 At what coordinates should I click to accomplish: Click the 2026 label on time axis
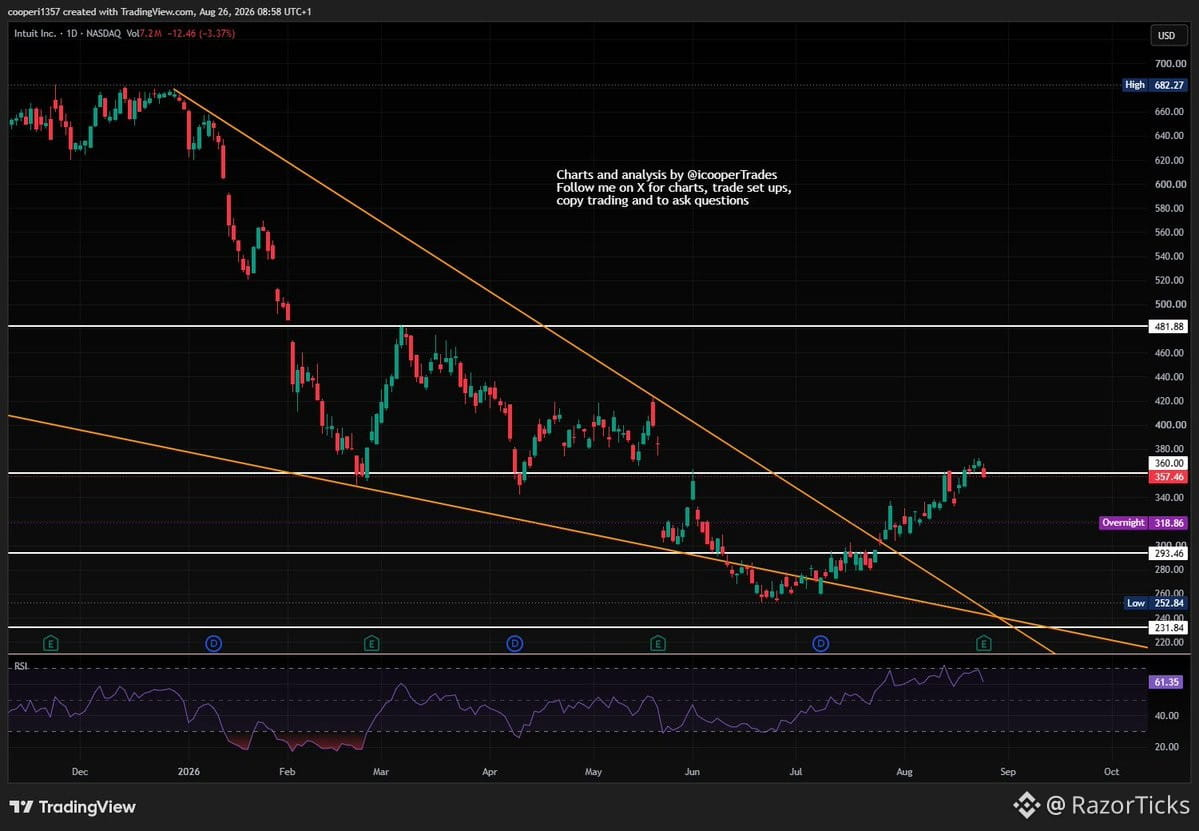point(188,771)
